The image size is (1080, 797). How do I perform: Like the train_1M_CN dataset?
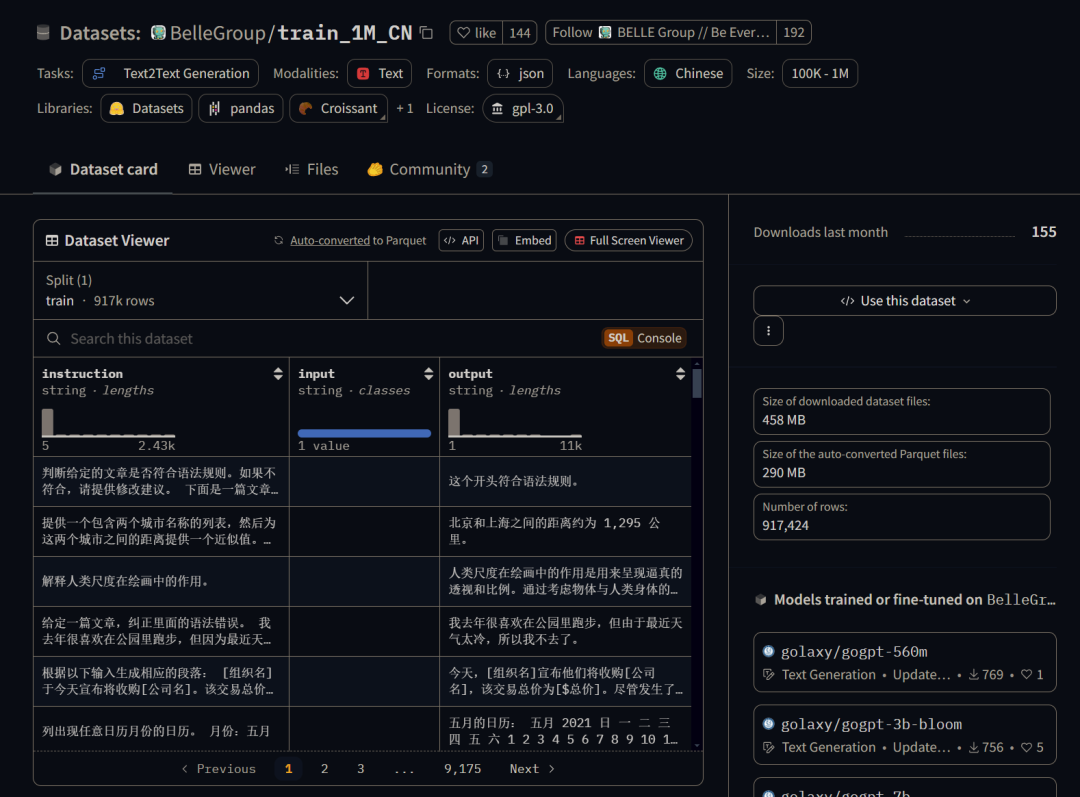[477, 32]
